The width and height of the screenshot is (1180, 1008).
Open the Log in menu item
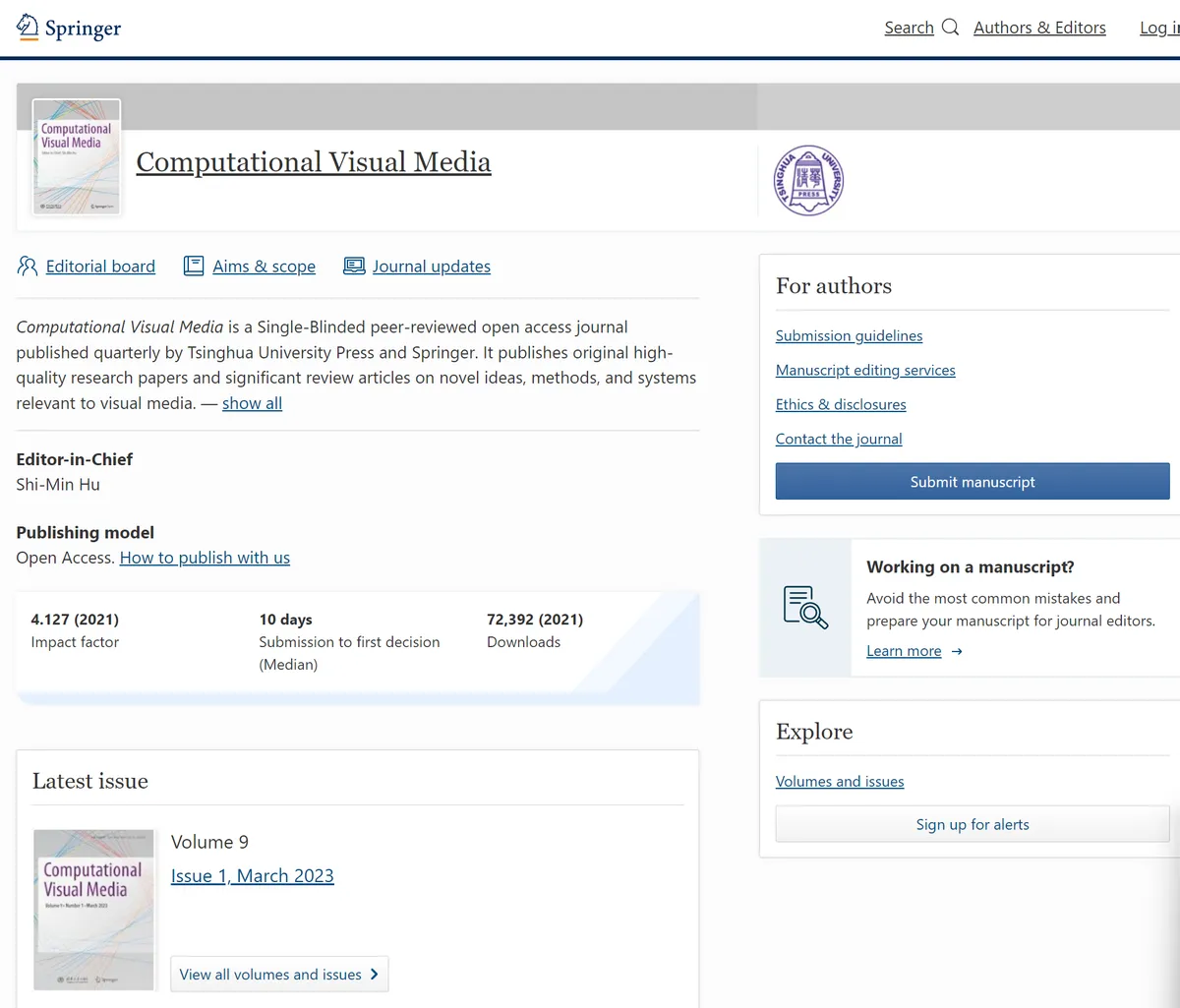[1158, 28]
